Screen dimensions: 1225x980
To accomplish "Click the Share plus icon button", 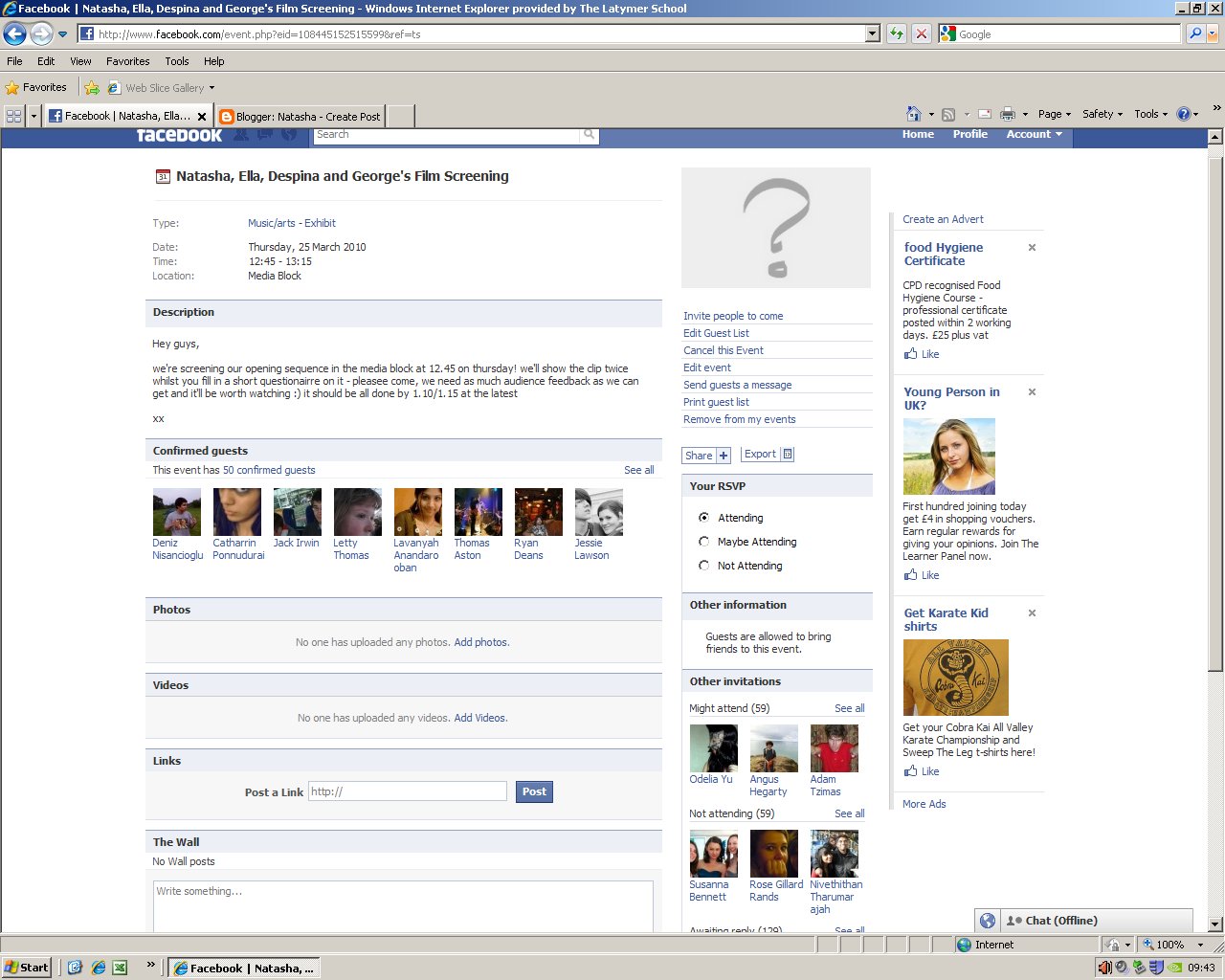I will click(707, 456).
